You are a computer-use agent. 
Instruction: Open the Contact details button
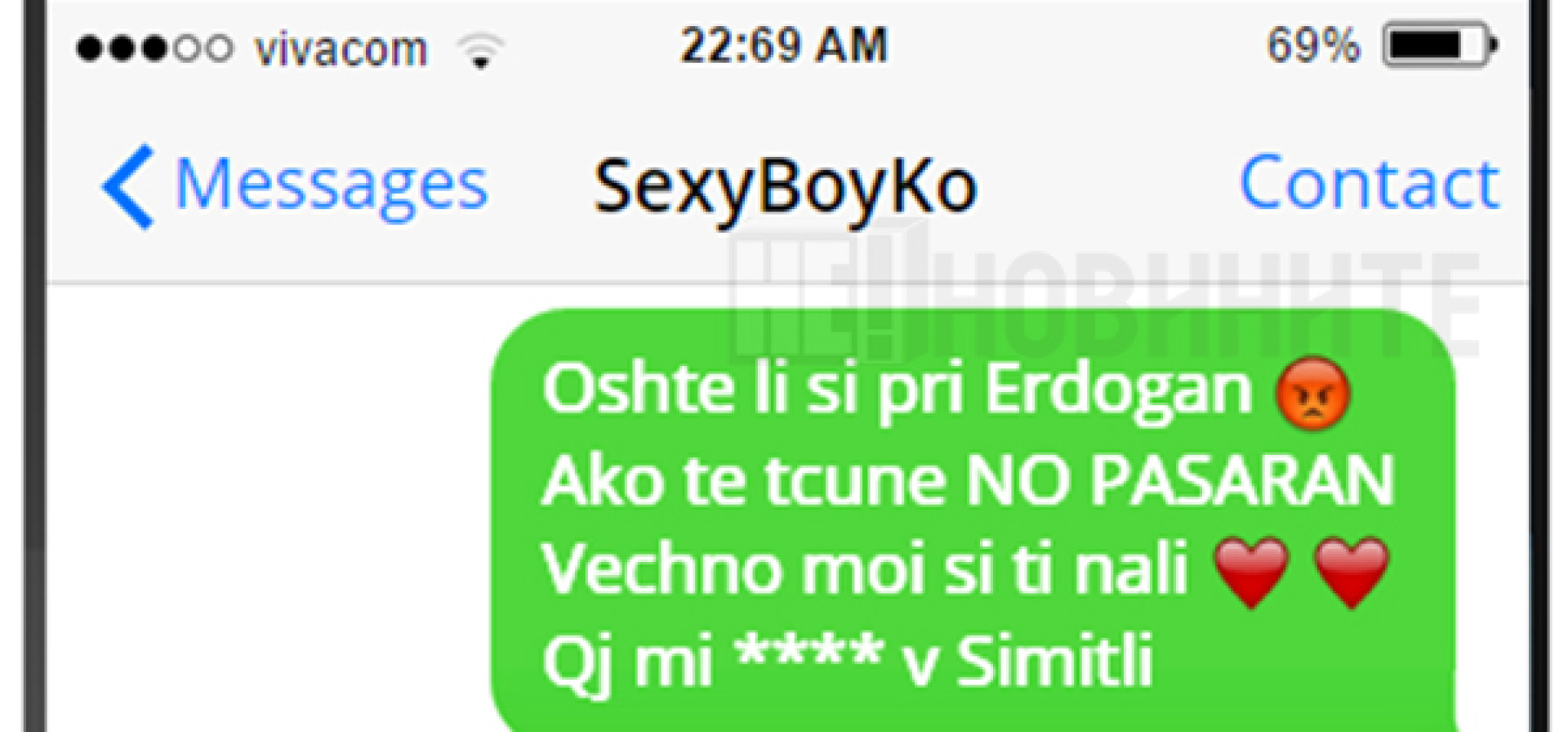tap(1370, 182)
